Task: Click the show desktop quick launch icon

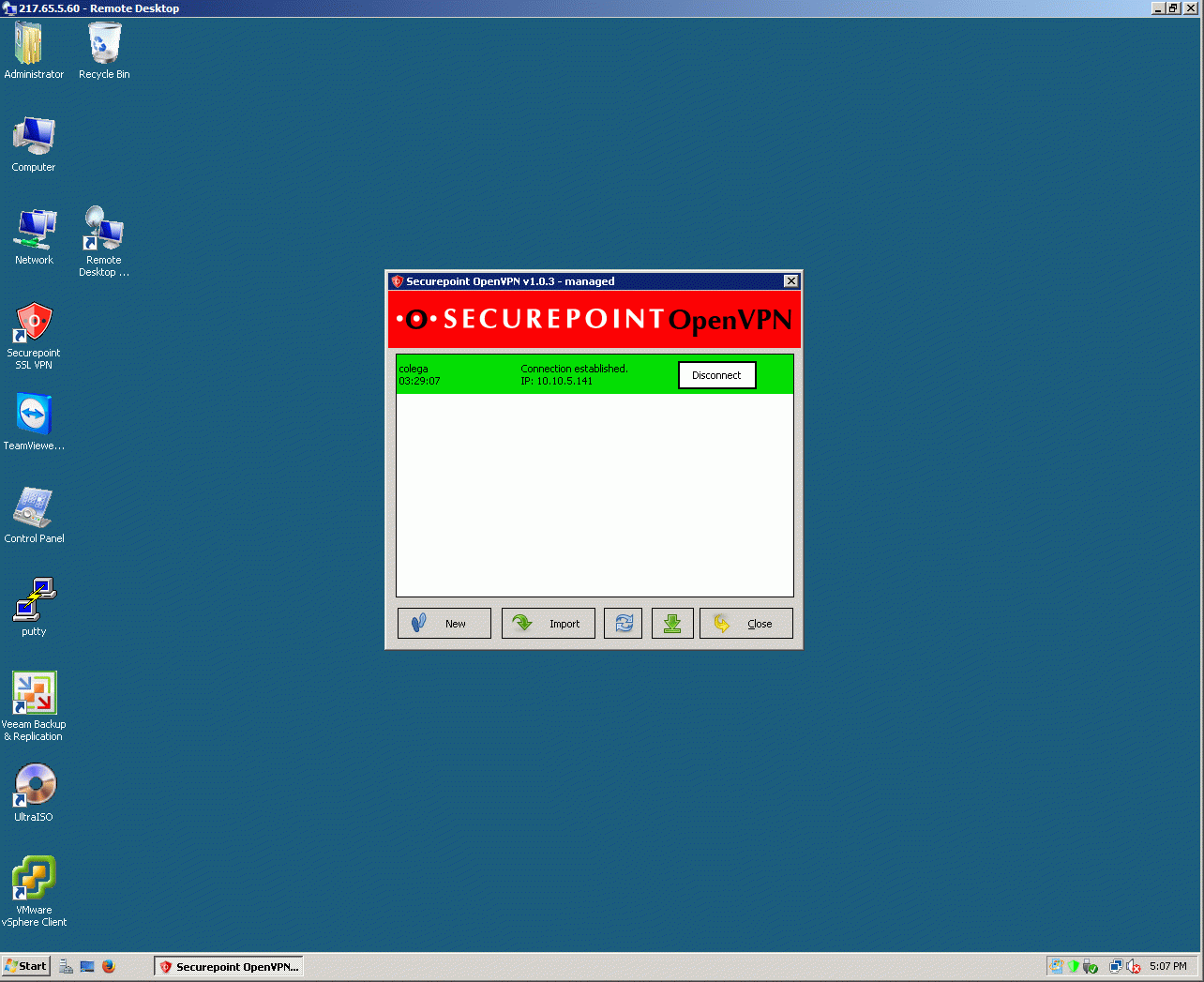Action: (87, 966)
